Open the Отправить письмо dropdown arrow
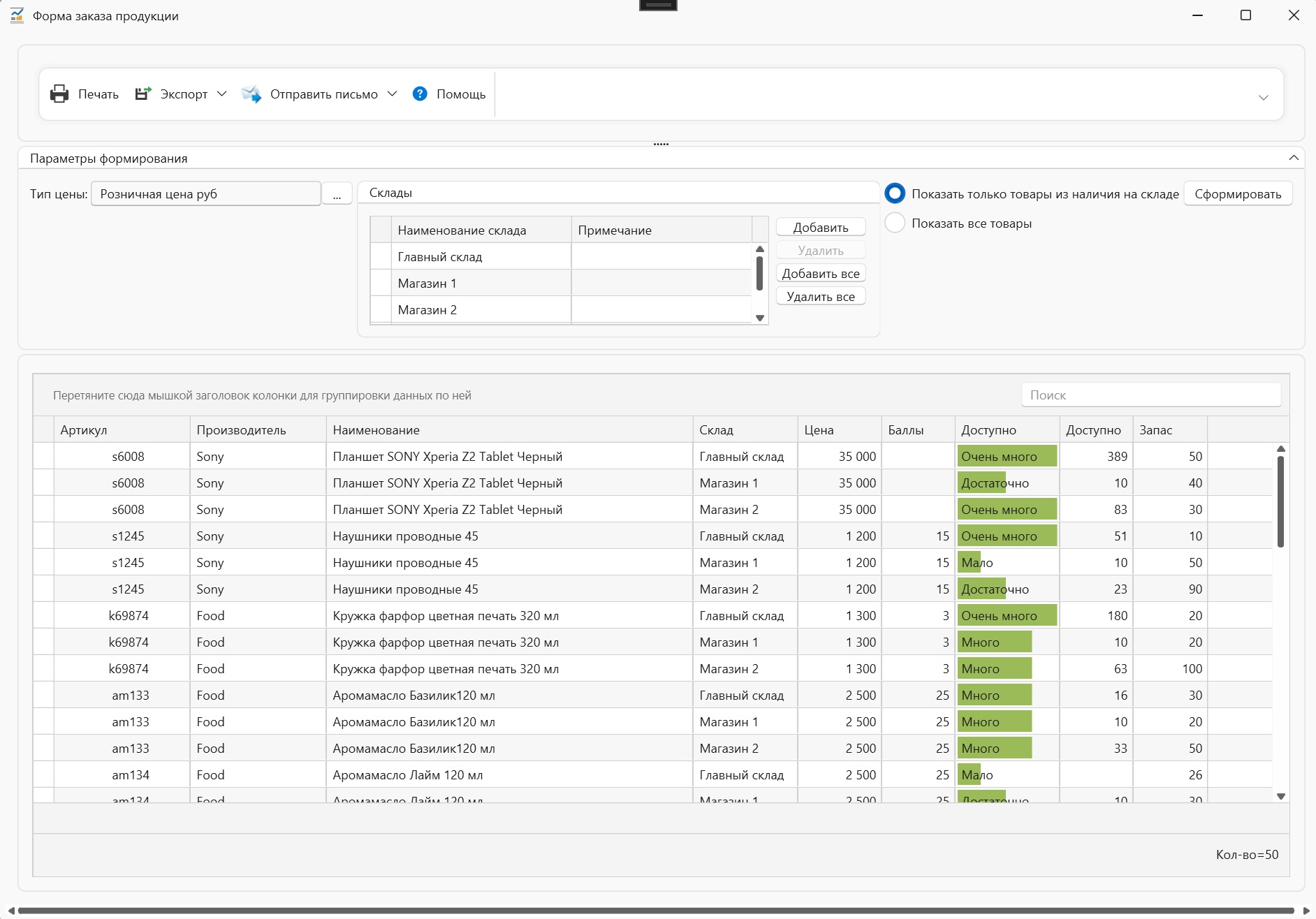 tap(392, 94)
